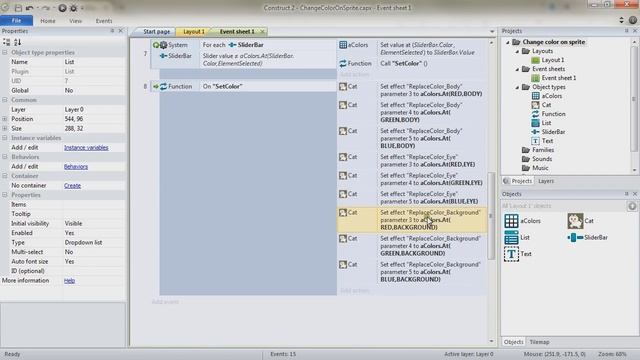Click the Function action icon in event 7

343,64
